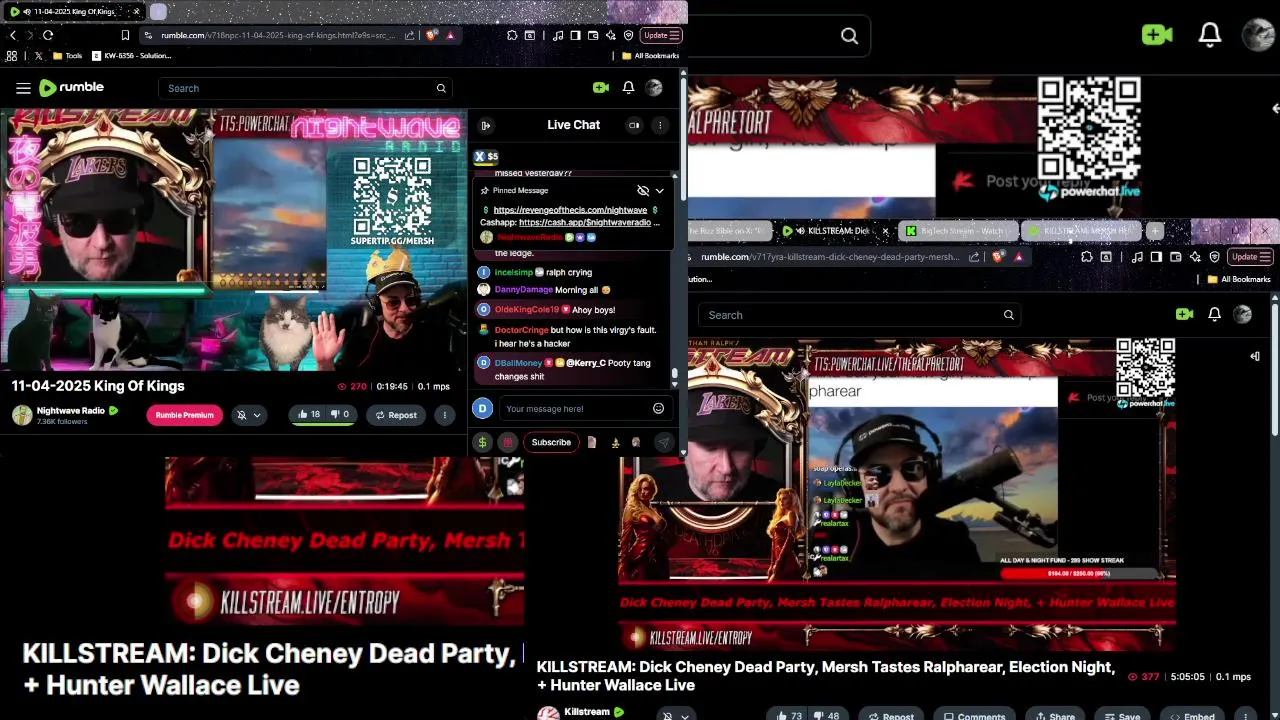
Task: Open more options beside Repost in King Of Kings
Action: 445,415
